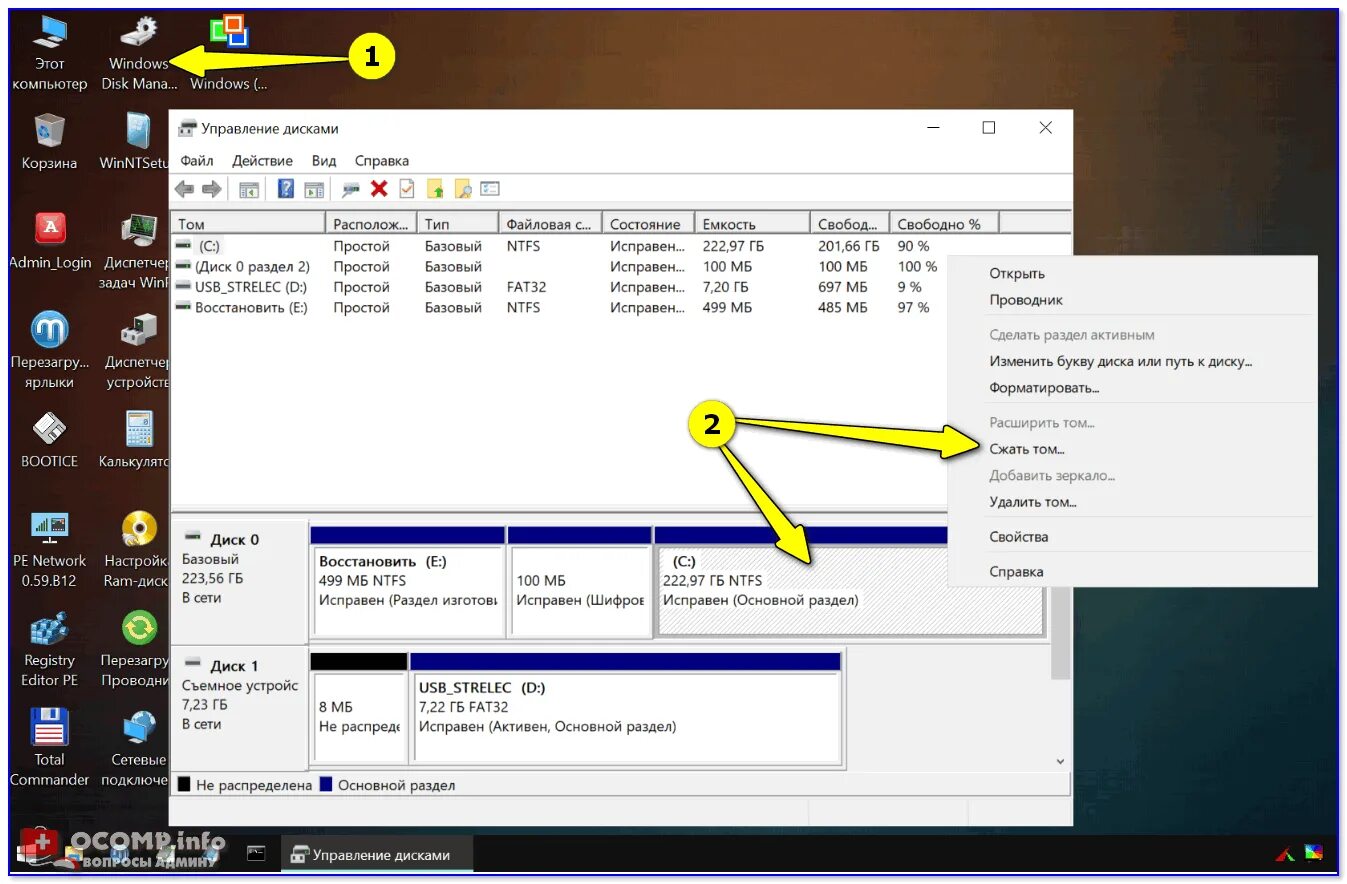Screen dimensions: 1347x884
Task: Select the PE Network 0.59.B12 icon
Action: click(x=49, y=549)
